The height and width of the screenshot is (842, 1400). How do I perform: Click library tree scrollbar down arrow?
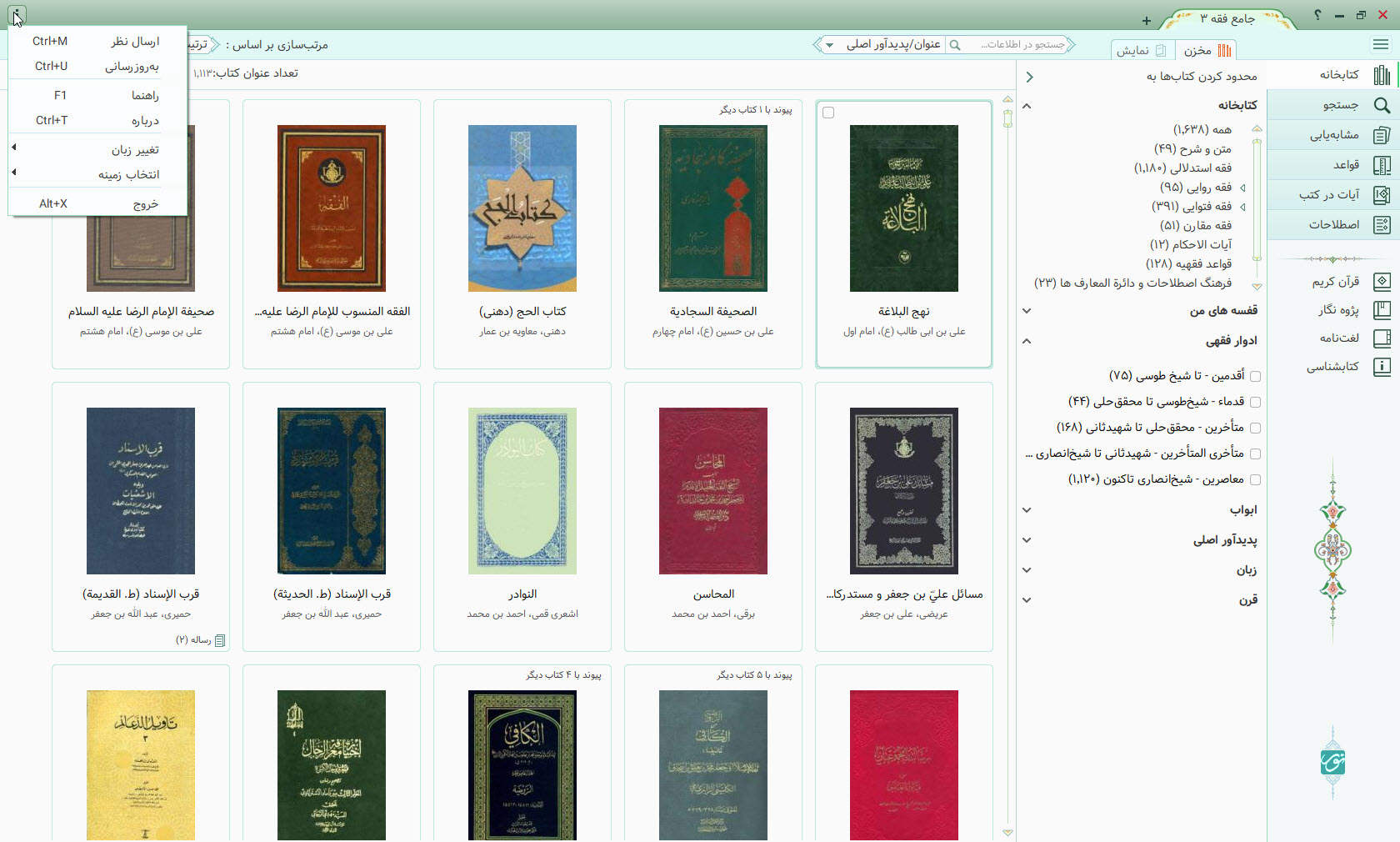click(1257, 286)
